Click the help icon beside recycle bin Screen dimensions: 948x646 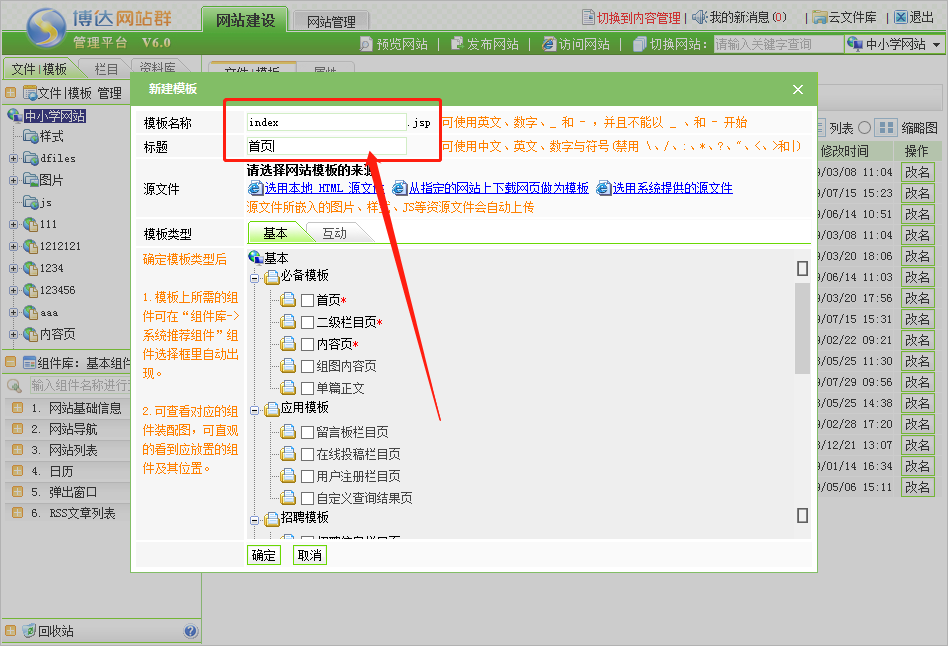coord(190,631)
